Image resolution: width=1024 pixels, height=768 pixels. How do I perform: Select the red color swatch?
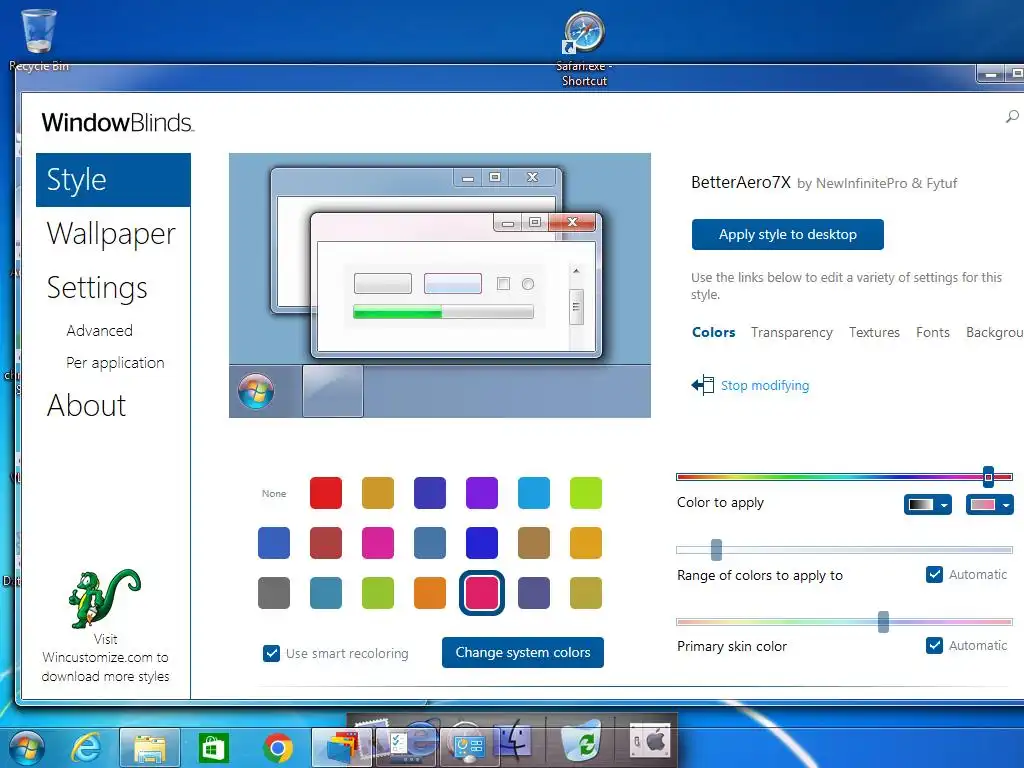click(326, 493)
